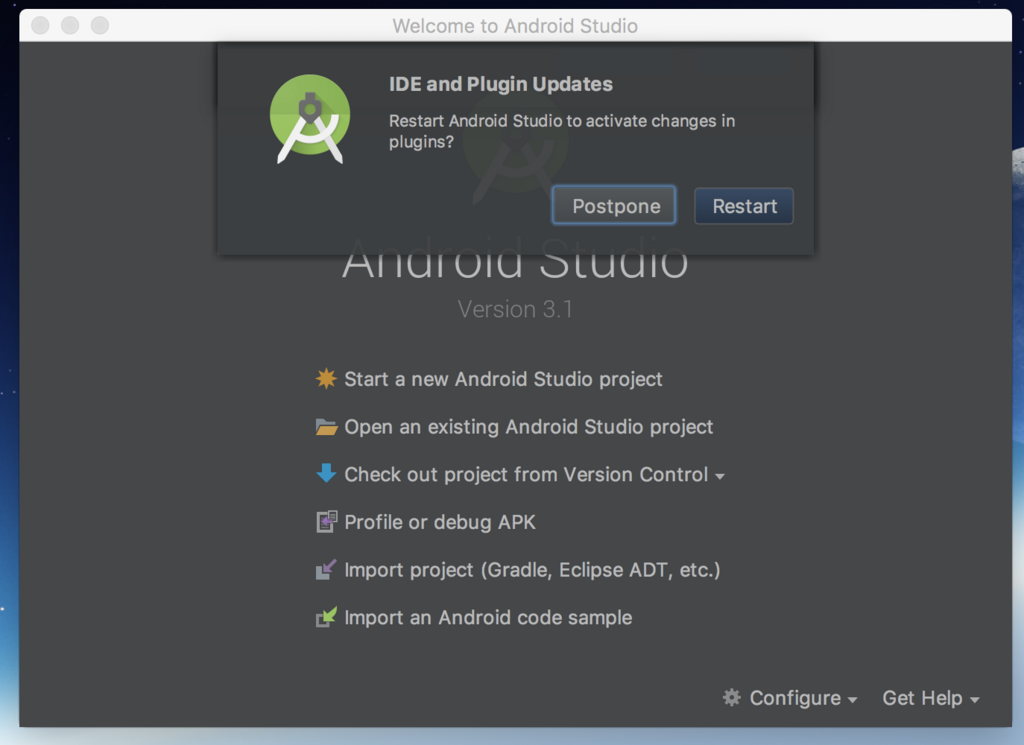
Task: Click the Restart button
Action: pyautogui.click(x=744, y=206)
